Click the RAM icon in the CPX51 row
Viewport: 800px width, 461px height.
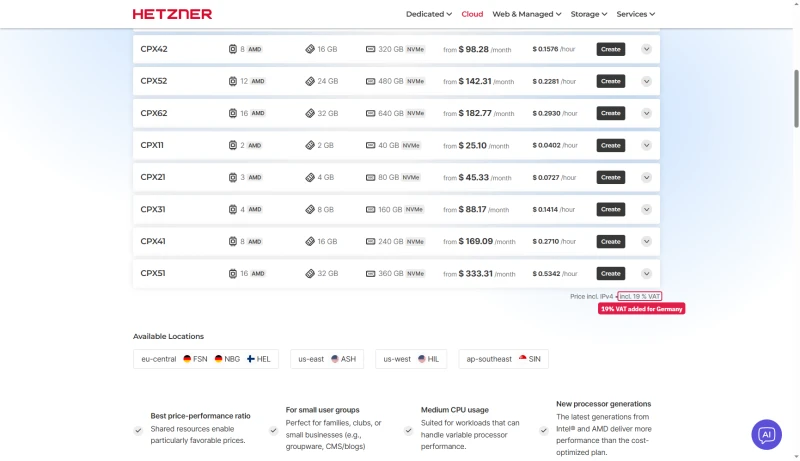pos(310,274)
